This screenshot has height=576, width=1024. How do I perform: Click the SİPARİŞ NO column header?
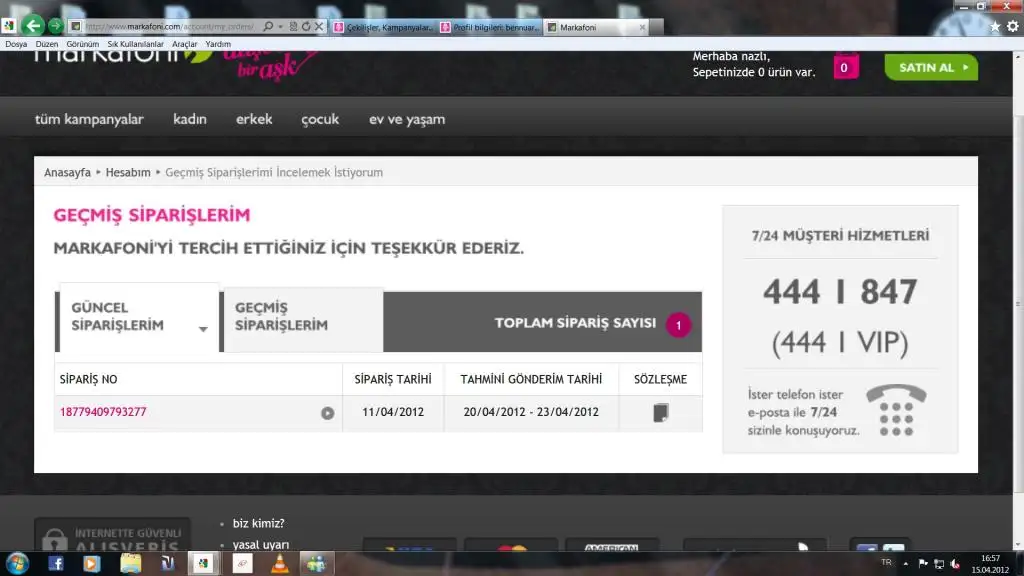[88, 379]
